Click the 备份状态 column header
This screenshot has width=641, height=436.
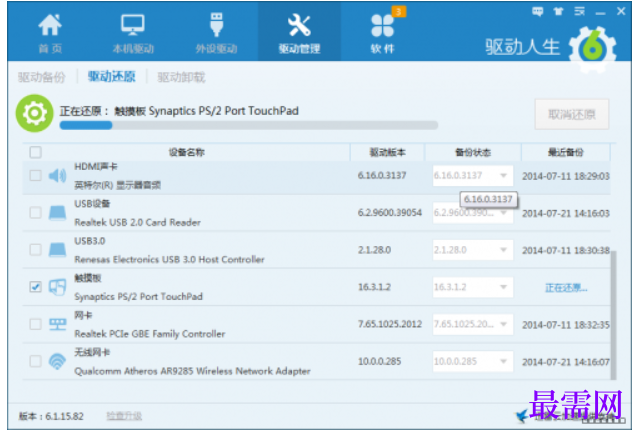click(473, 152)
